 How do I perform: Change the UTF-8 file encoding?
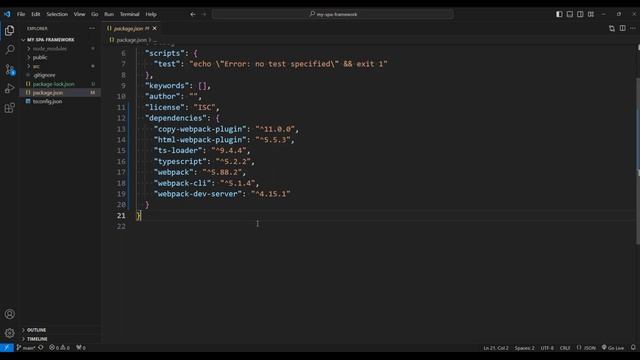click(547, 348)
